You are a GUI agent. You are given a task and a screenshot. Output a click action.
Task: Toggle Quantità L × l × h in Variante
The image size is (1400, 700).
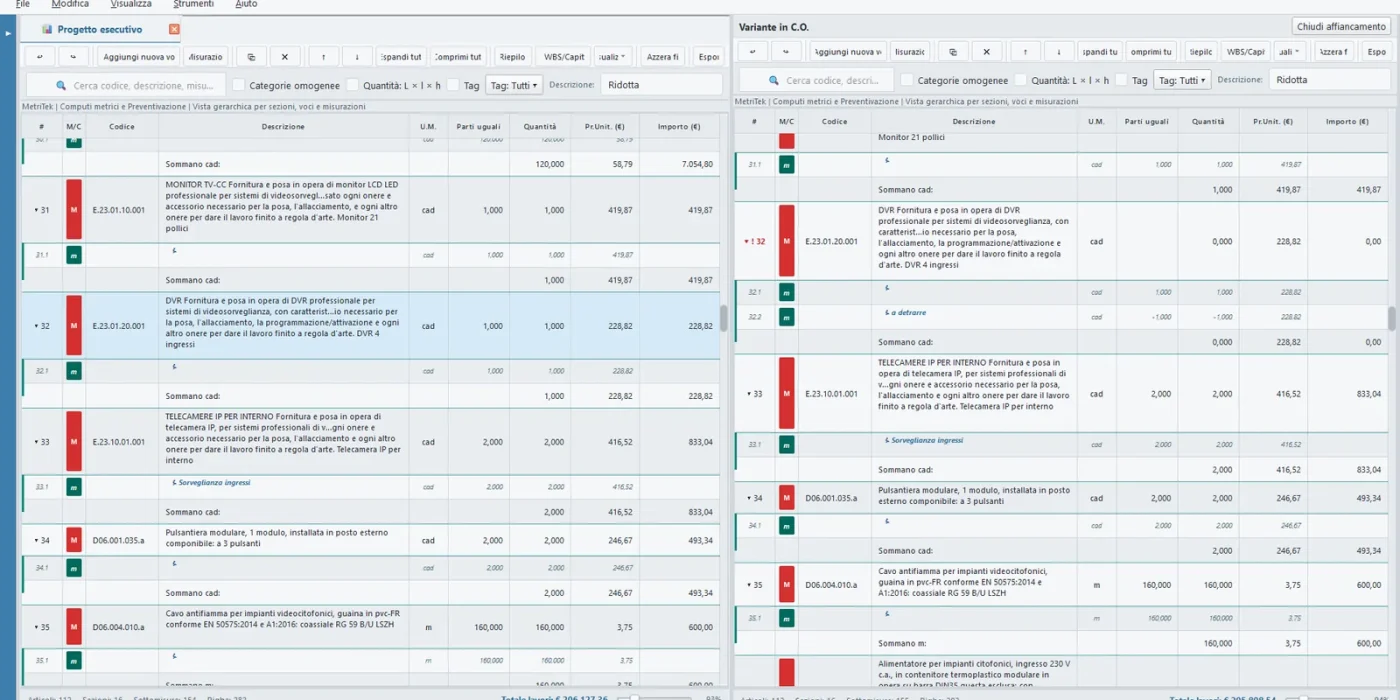[1020, 80]
